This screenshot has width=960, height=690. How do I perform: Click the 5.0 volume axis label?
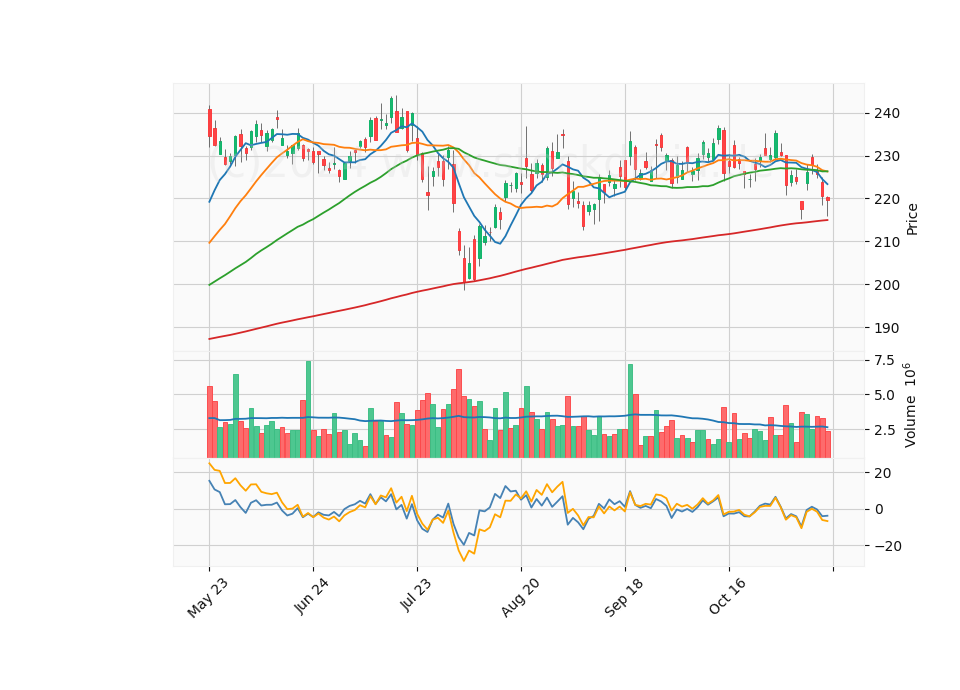point(885,395)
